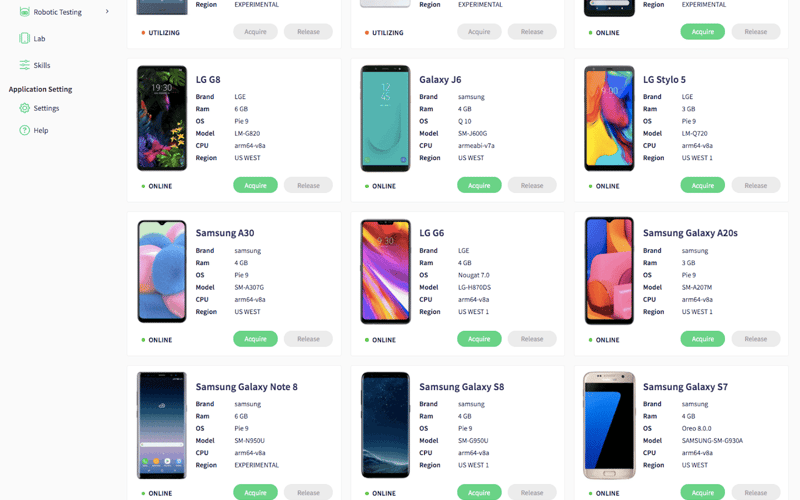Open the Skills menu item
Viewport: 800px width, 500px height.
point(42,65)
